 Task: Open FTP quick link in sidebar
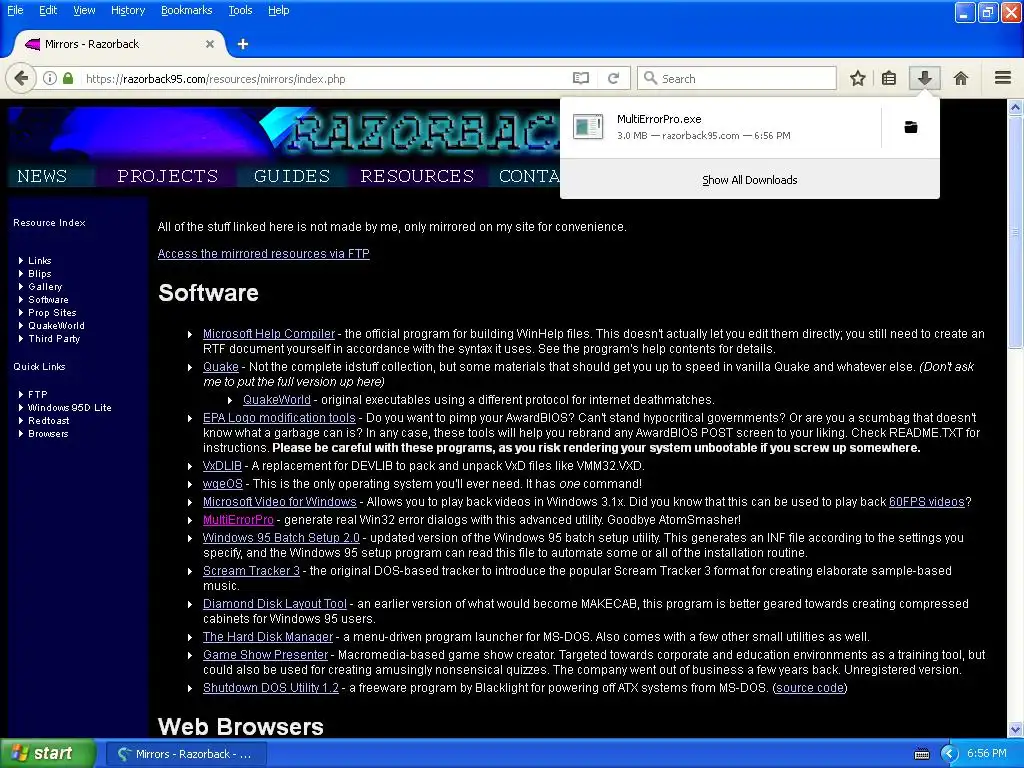click(37, 394)
